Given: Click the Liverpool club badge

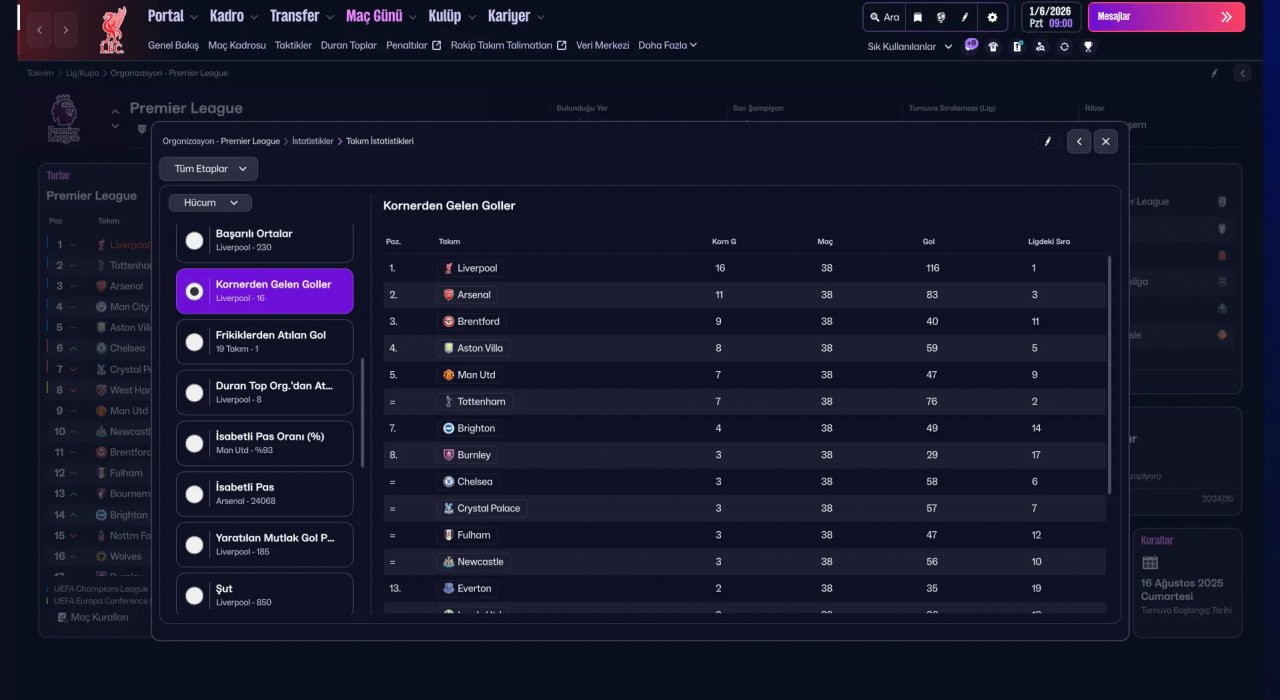Looking at the screenshot, I should pyautogui.click(x=112, y=31).
